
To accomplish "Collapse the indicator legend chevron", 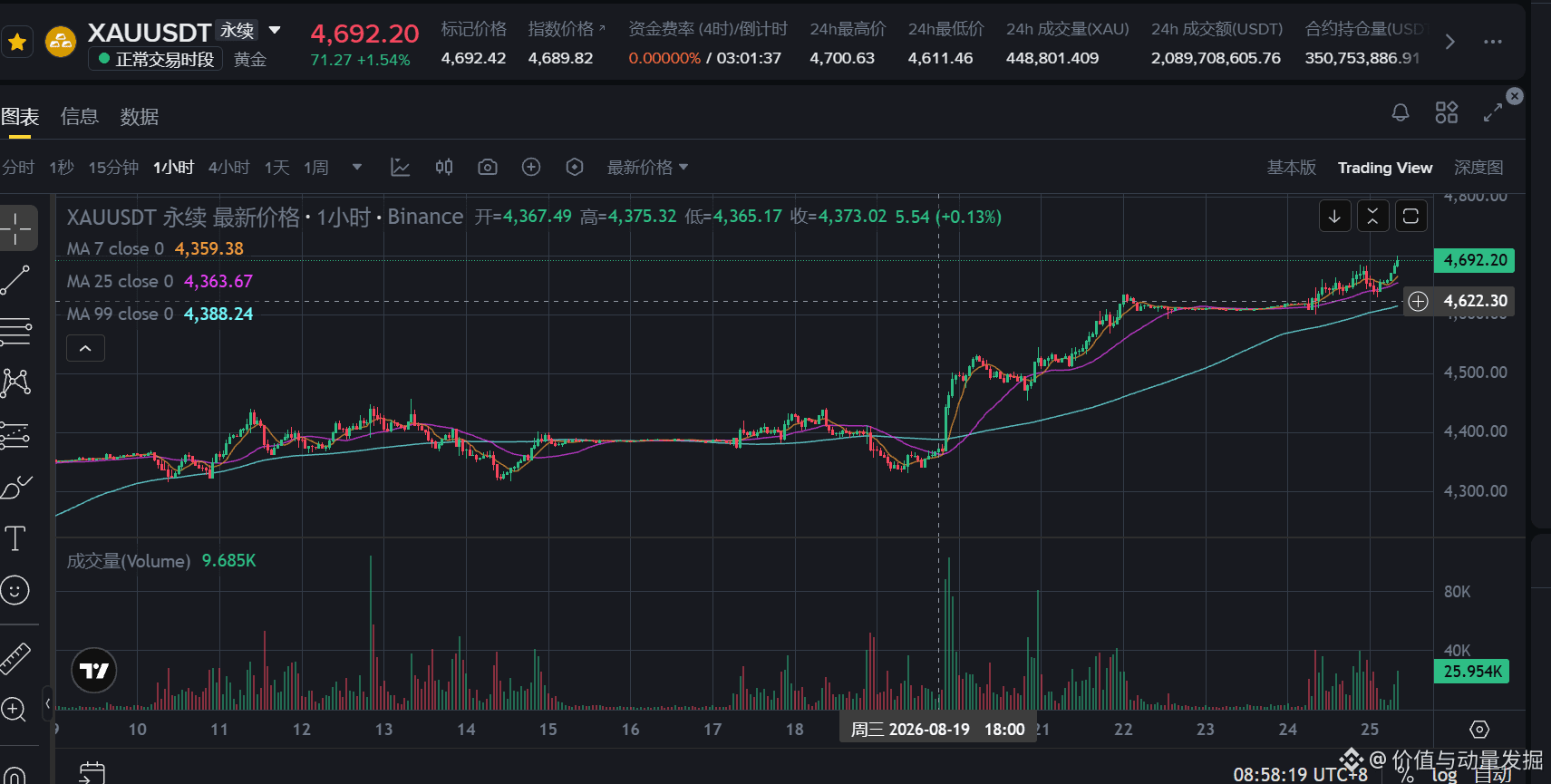I will click(x=85, y=348).
